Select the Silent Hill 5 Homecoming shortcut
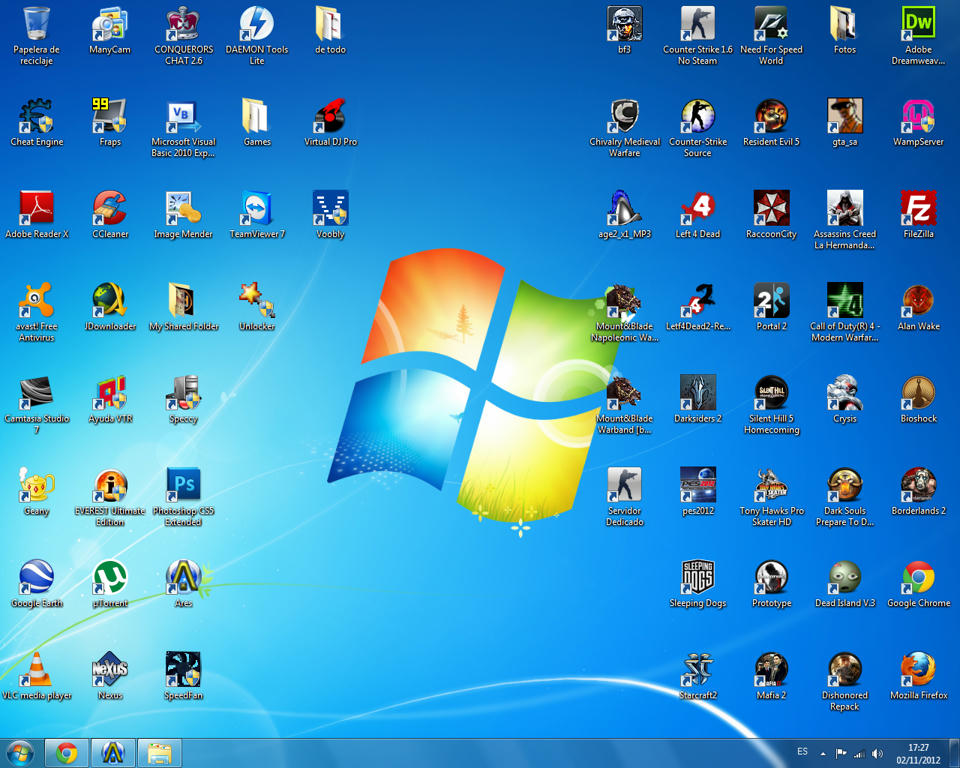Viewport: 960px width, 768px height. 771,393
